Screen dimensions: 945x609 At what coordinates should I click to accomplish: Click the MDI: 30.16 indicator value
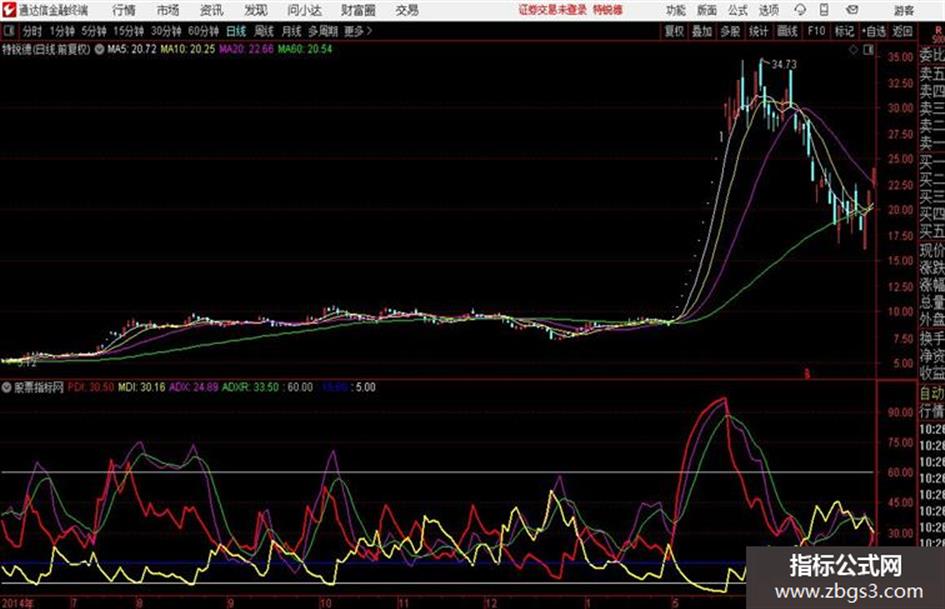142,387
